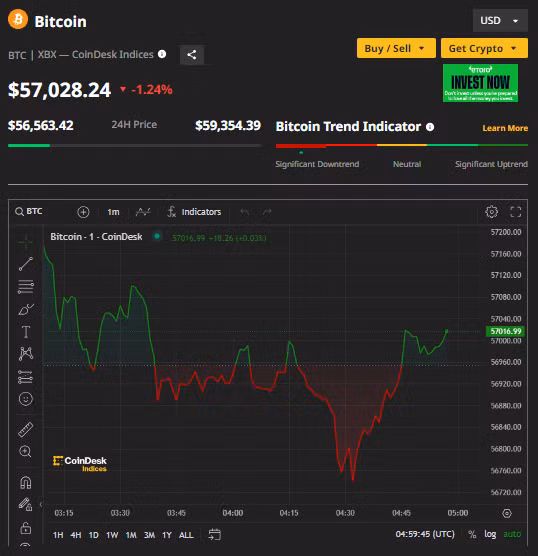Select the text annotation tool

point(26,332)
